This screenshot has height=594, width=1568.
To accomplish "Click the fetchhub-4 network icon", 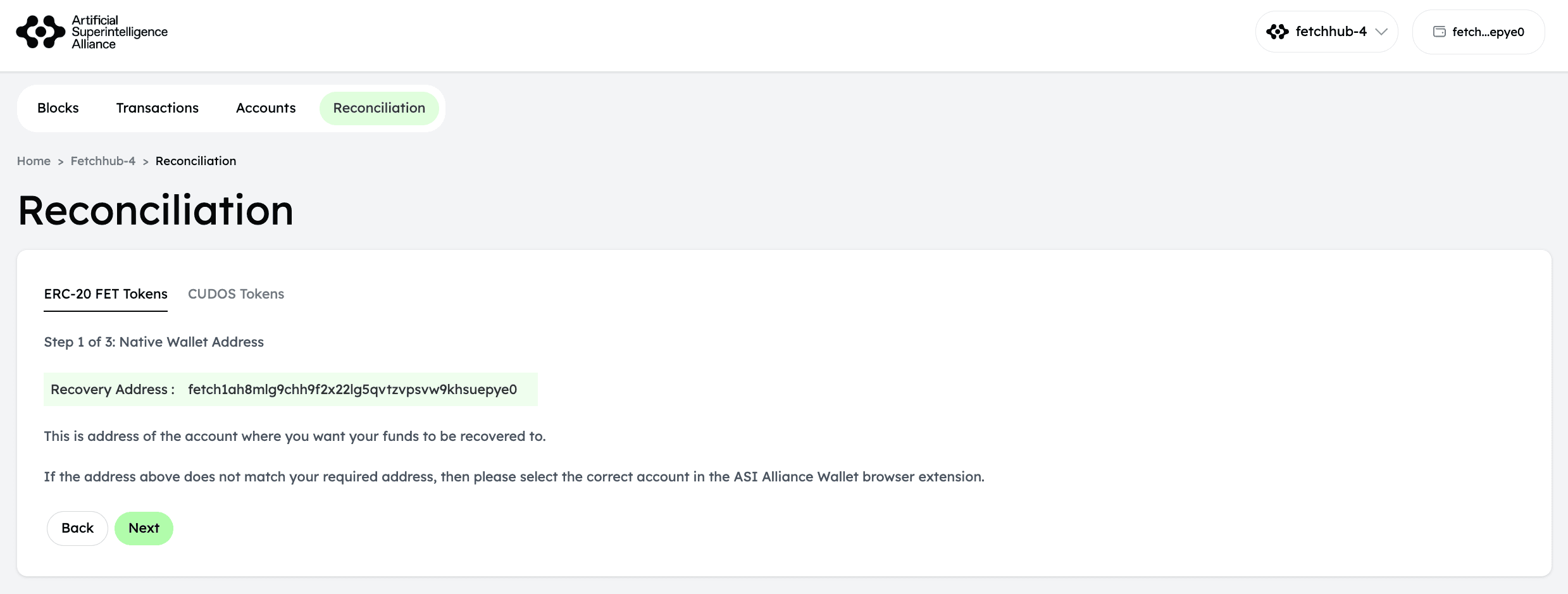I will [1278, 32].
